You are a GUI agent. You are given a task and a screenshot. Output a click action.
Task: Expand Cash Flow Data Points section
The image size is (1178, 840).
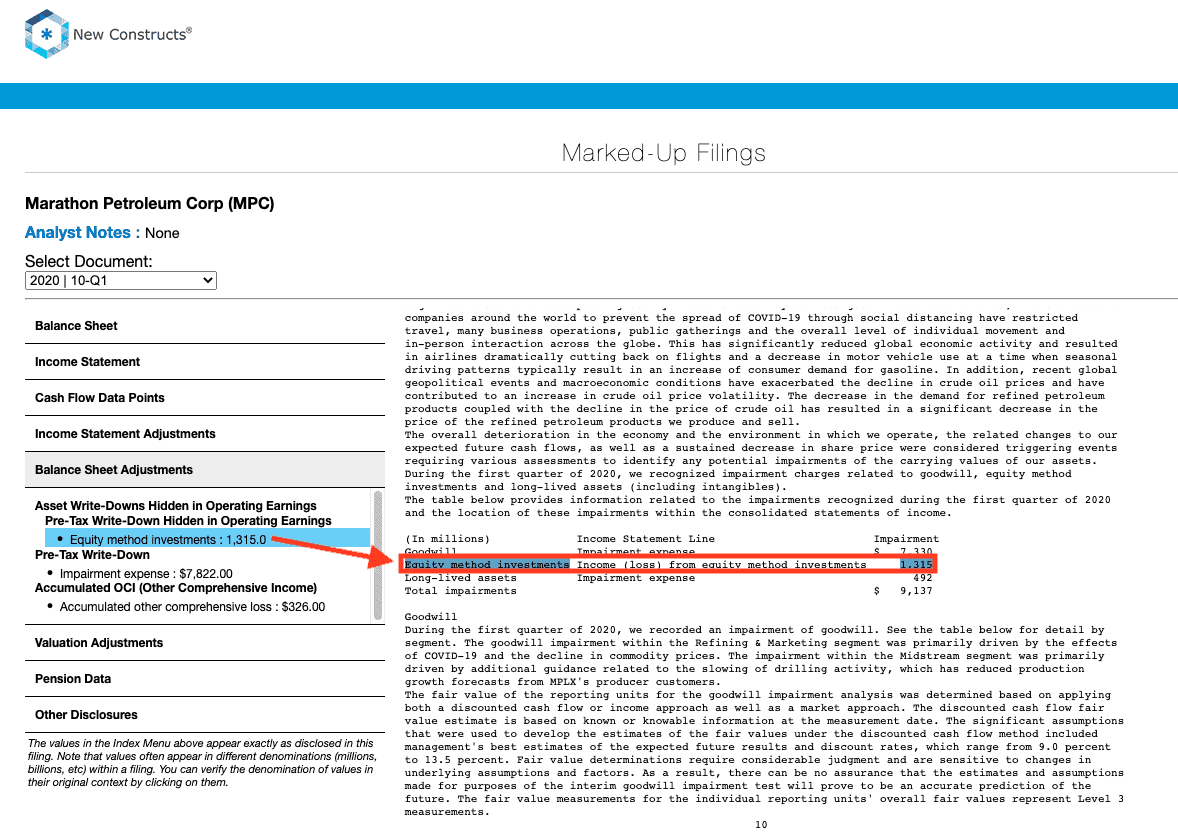click(205, 398)
